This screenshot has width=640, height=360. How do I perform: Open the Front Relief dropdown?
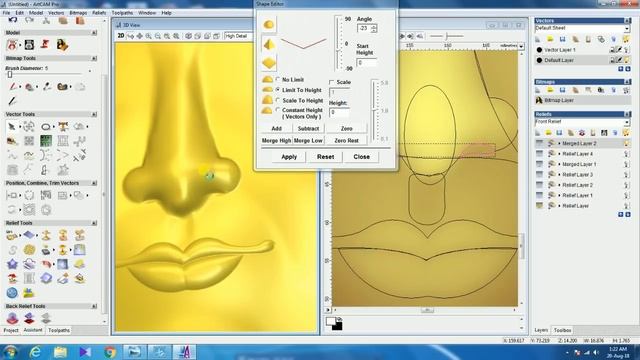pyautogui.click(x=627, y=122)
